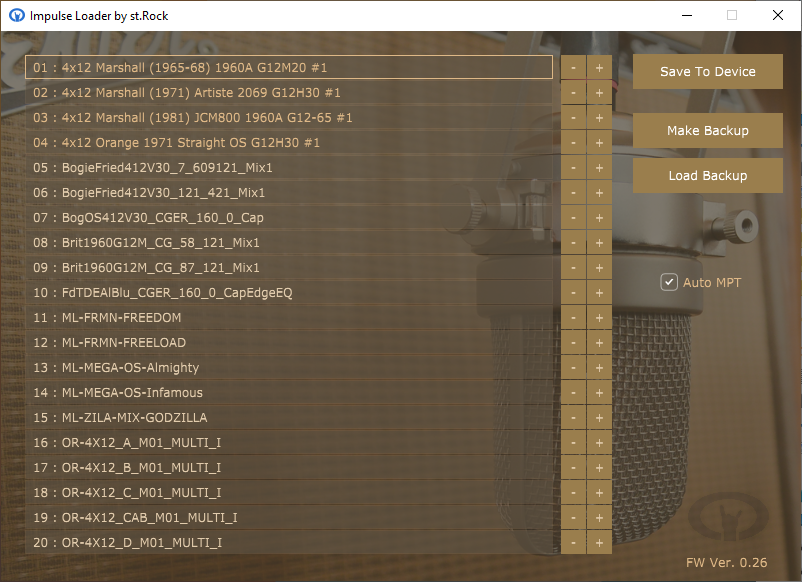
Task: Click plus for slot 17 OR-4X12_B
Action: [599, 468]
